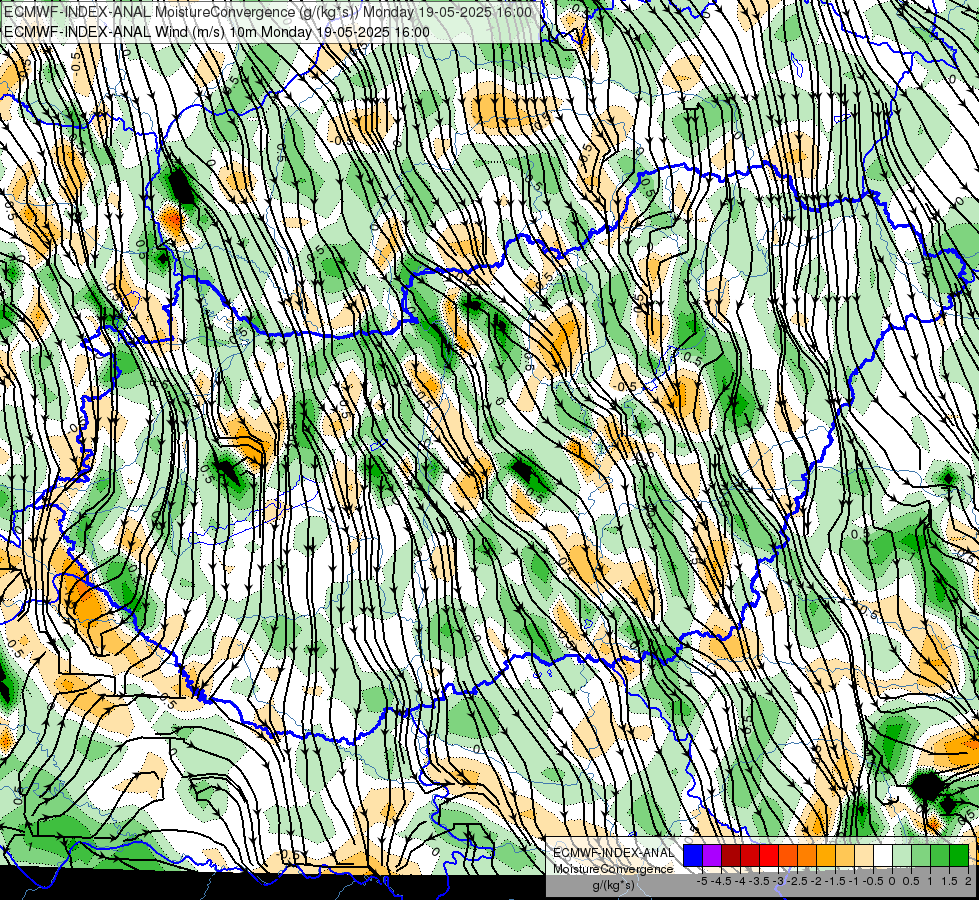Click the white legend swatch
Image resolution: width=979 pixels, height=900 pixels.
pyautogui.click(x=883, y=855)
